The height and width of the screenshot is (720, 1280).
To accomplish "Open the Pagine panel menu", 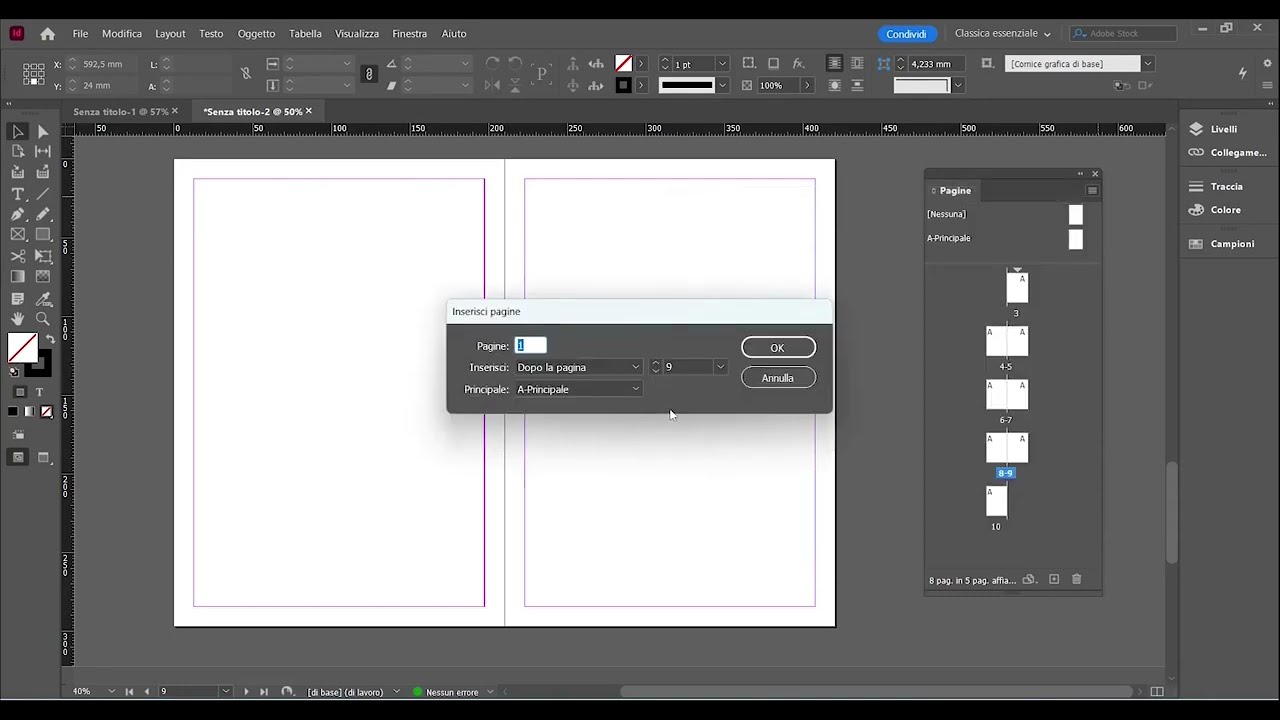I will (x=1093, y=190).
